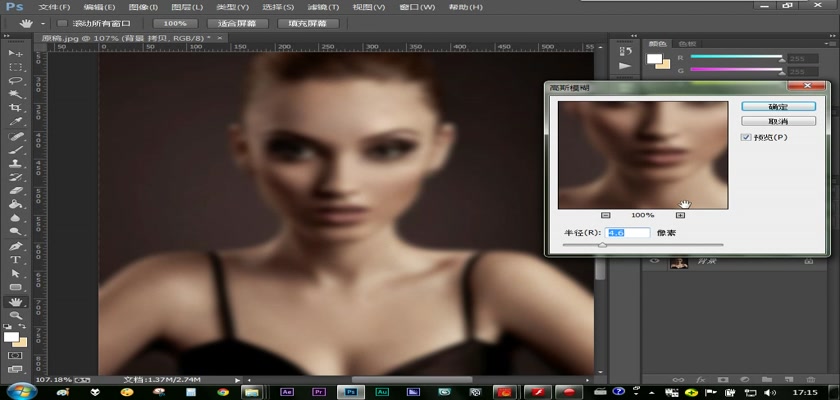This screenshot has width=840, height=400.
Task: Toggle Quick Mask mode
Action: coord(15,356)
